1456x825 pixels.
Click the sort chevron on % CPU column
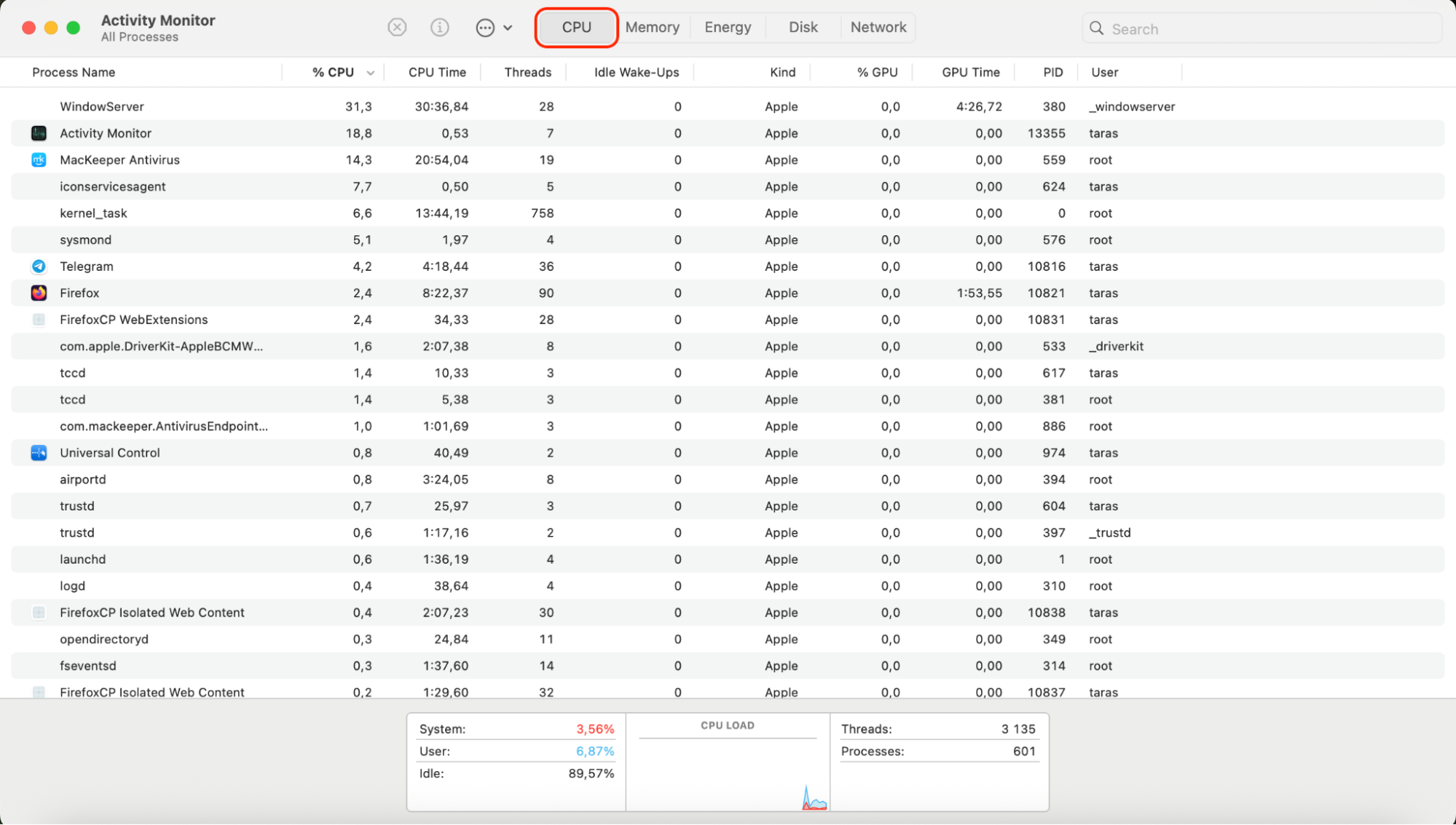371,72
